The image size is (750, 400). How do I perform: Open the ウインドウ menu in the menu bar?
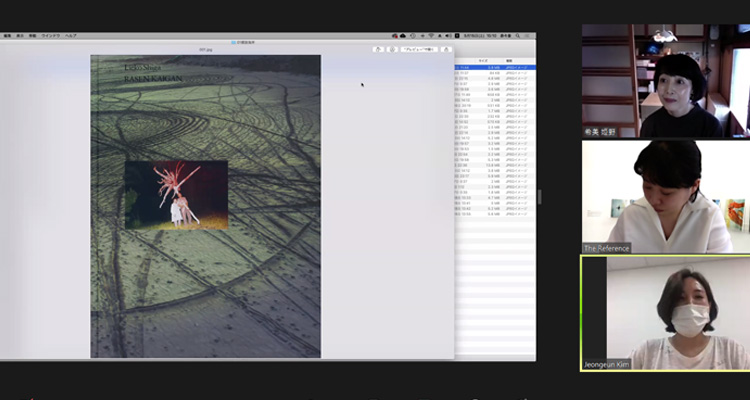click(51, 36)
